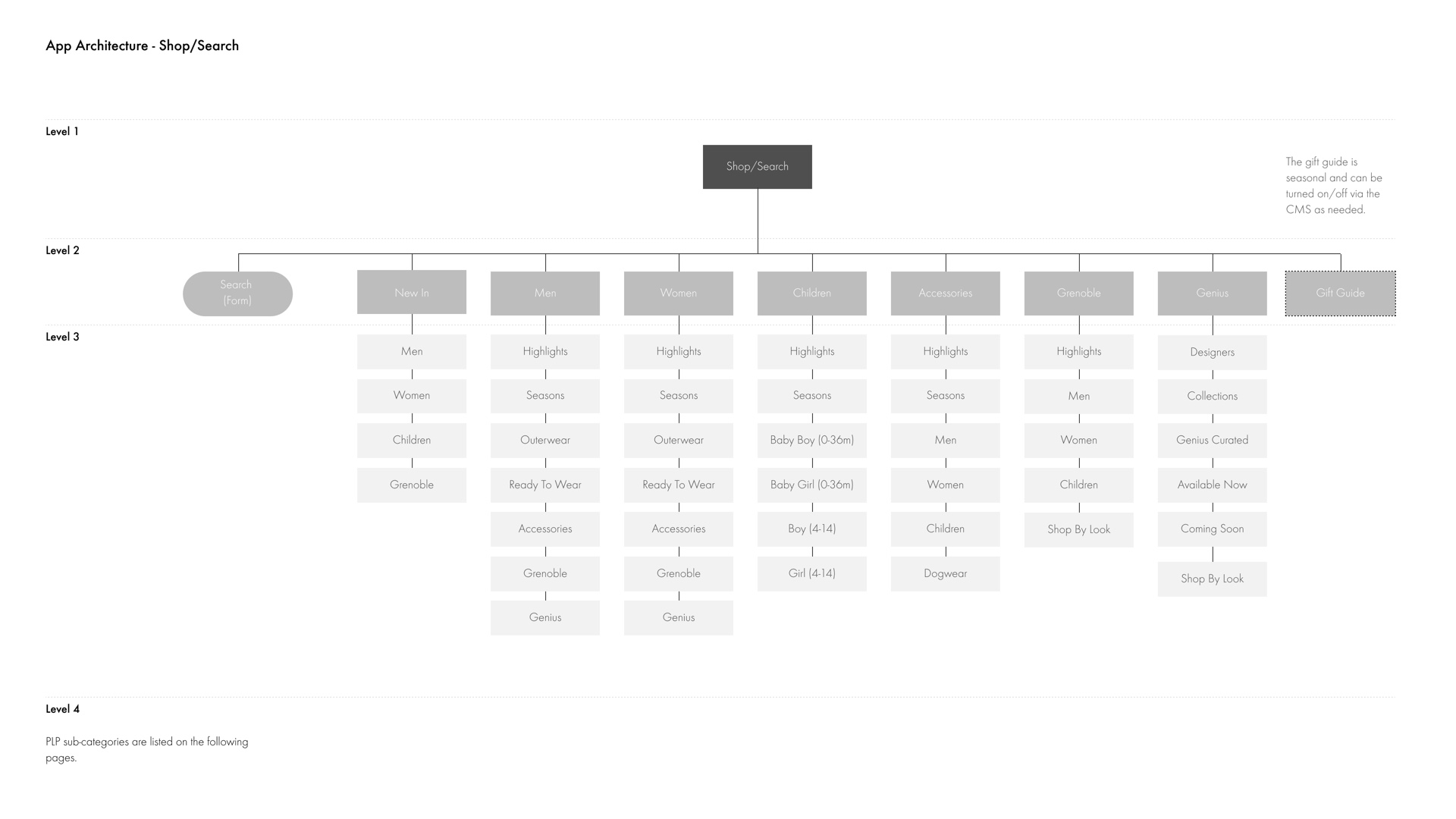Select the Search Form input field
The image size is (1456, 819).
237,293
